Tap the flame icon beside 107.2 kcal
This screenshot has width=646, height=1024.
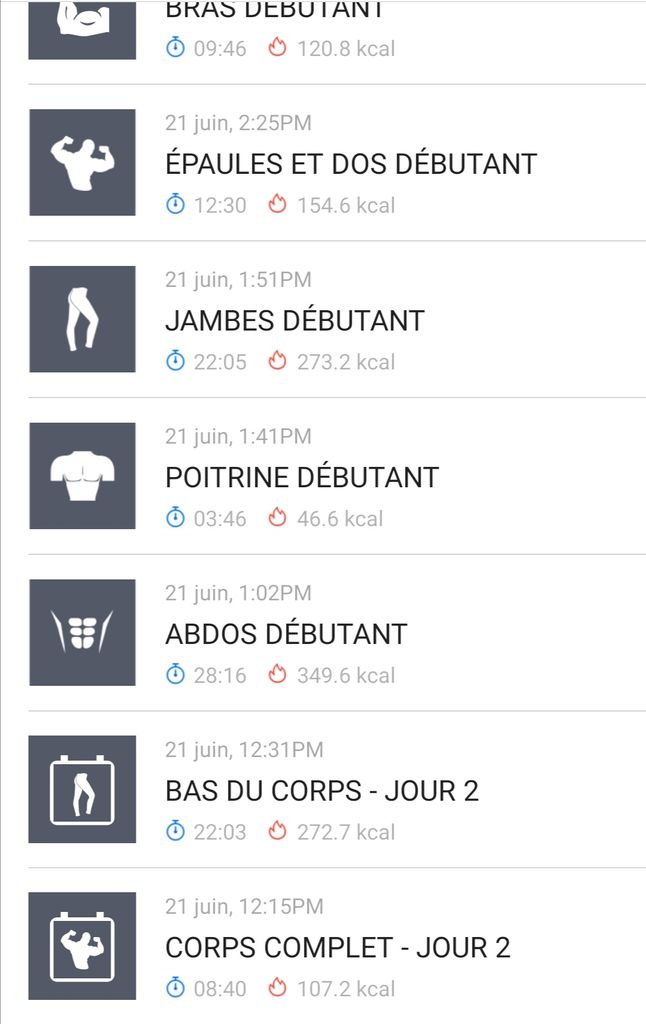click(x=278, y=988)
